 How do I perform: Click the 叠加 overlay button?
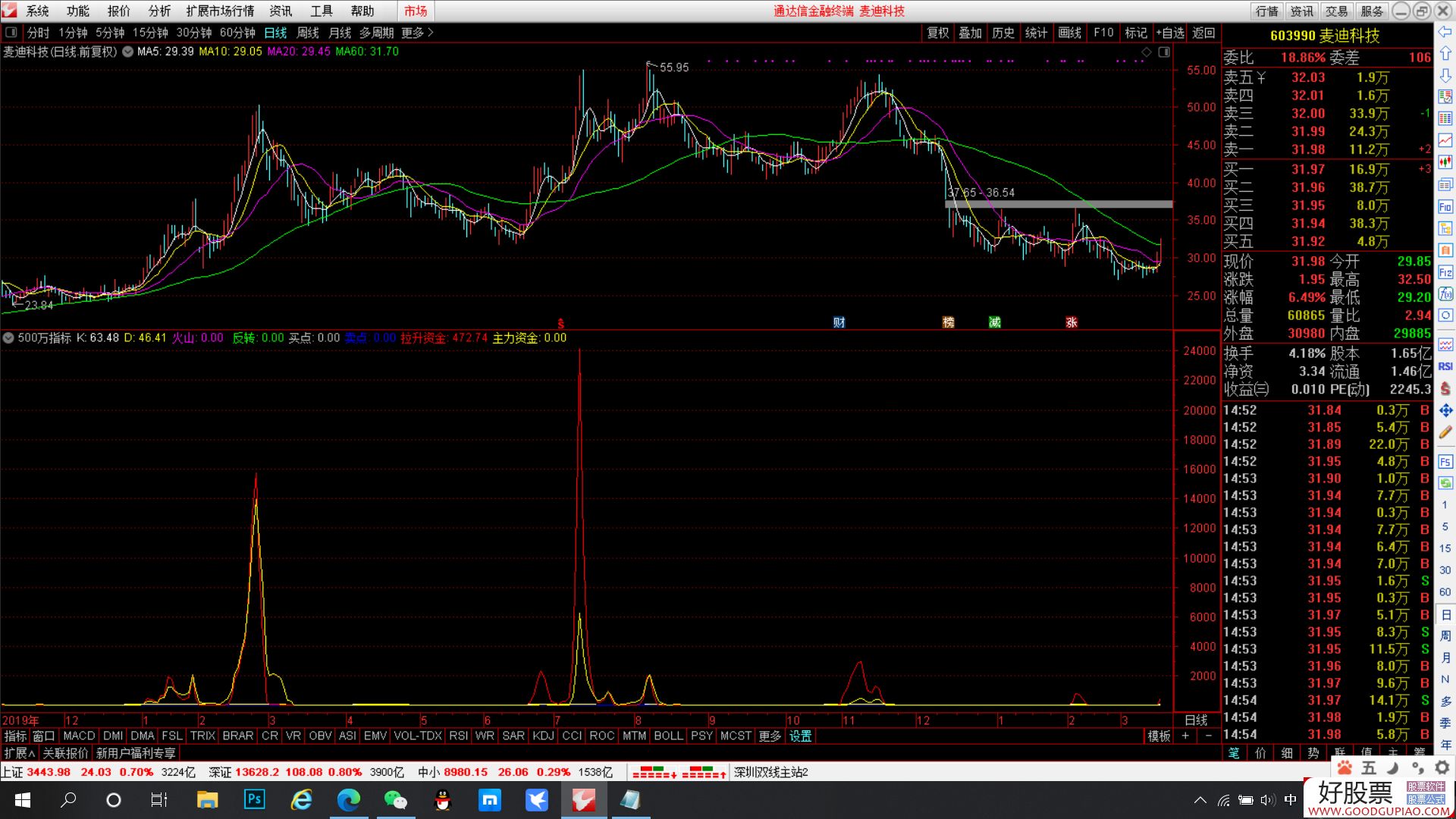[x=971, y=33]
